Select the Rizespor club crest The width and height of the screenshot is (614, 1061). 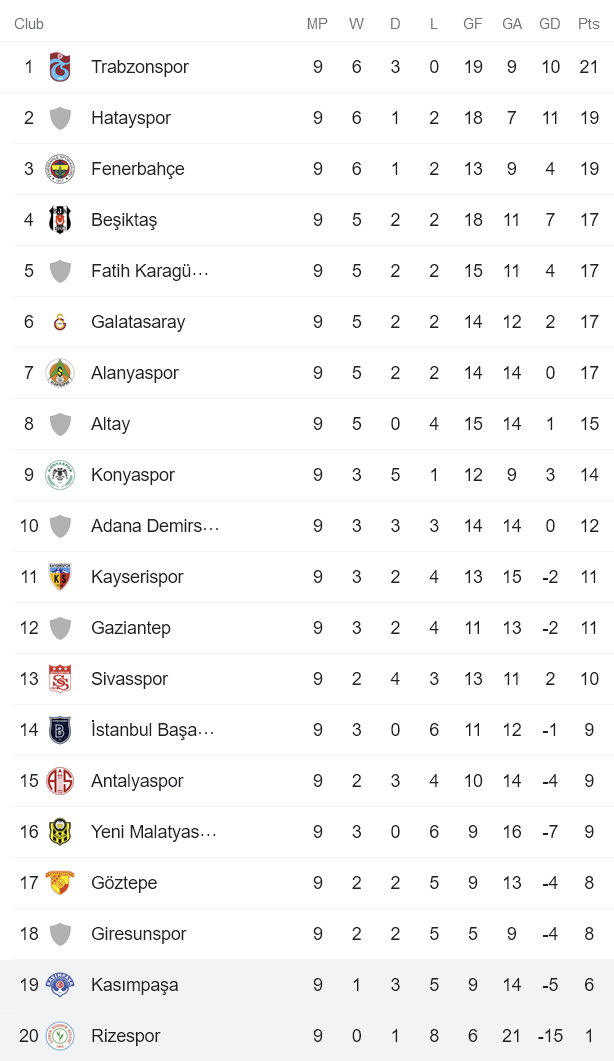(x=61, y=1036)
